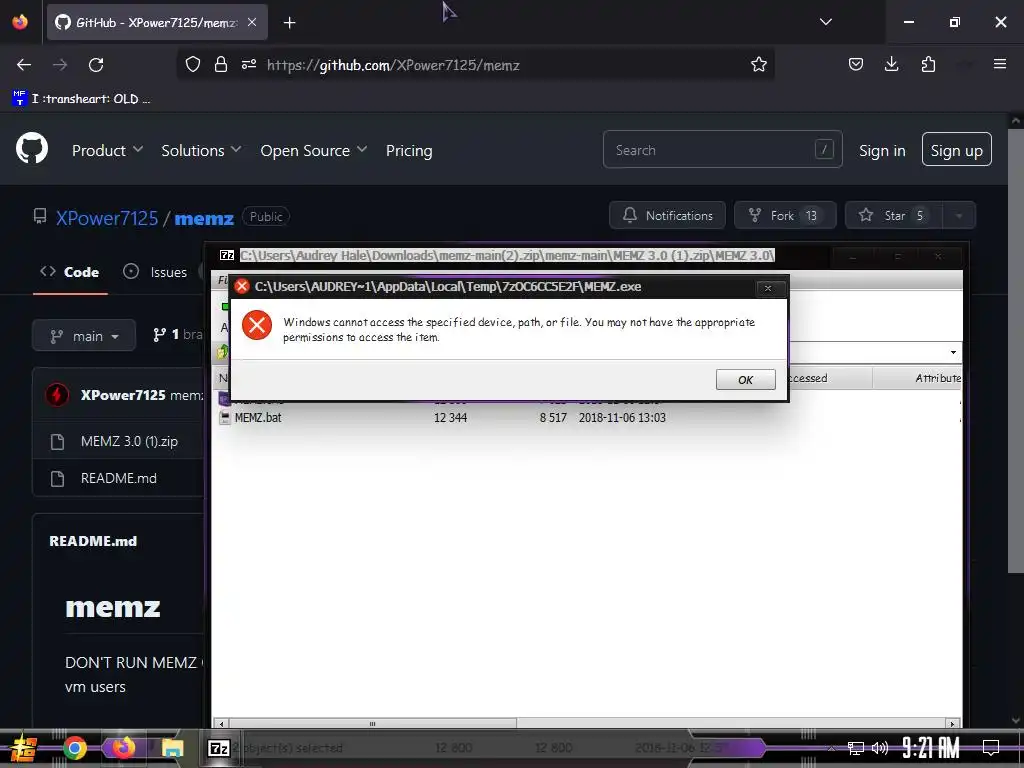The width and height of the screenshot is (1024, 768).
Task: Close the GitHub XPower7125/memz tab
Action: (252, 22)
